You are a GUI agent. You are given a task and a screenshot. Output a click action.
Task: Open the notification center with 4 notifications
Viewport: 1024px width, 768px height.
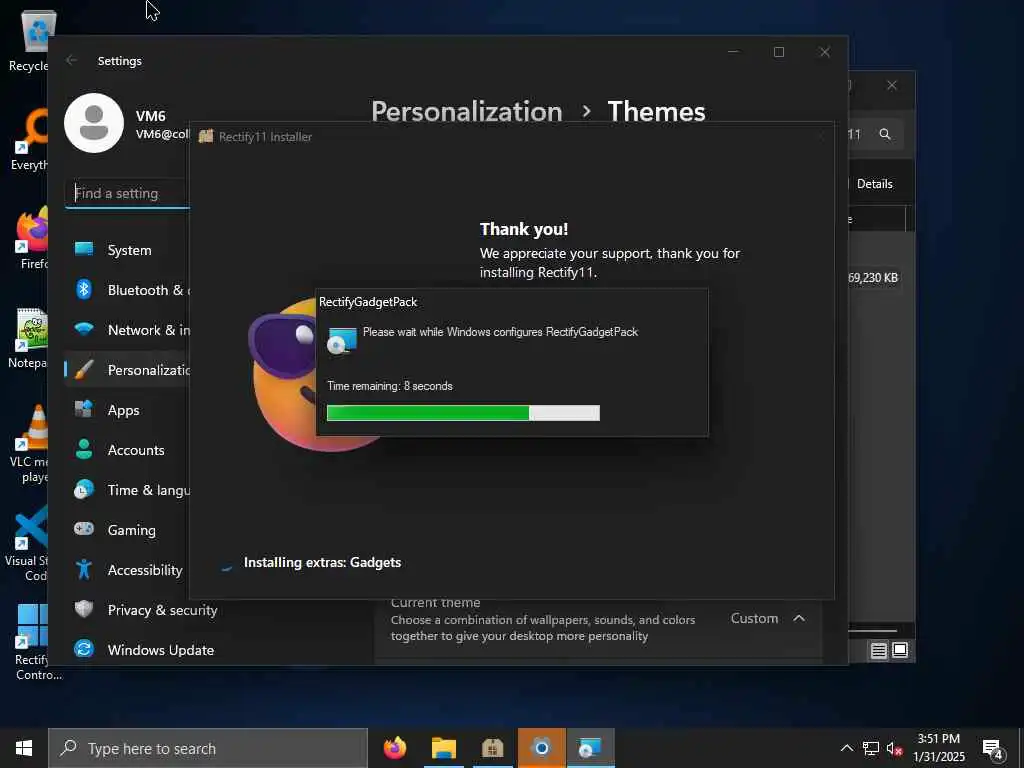click(992, 749)
